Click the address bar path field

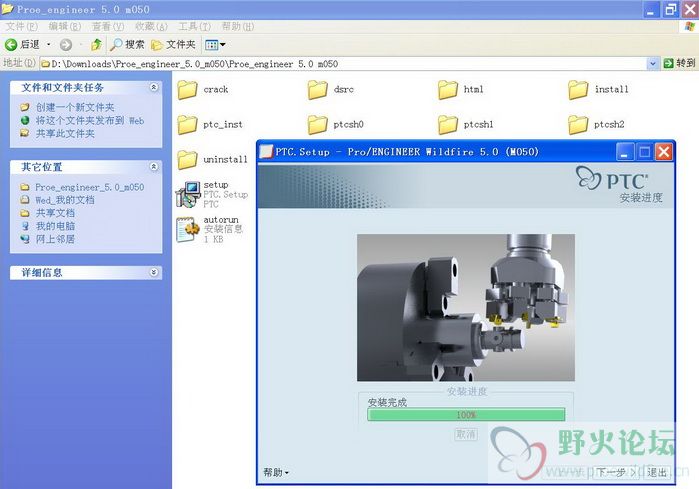(343, 64)
